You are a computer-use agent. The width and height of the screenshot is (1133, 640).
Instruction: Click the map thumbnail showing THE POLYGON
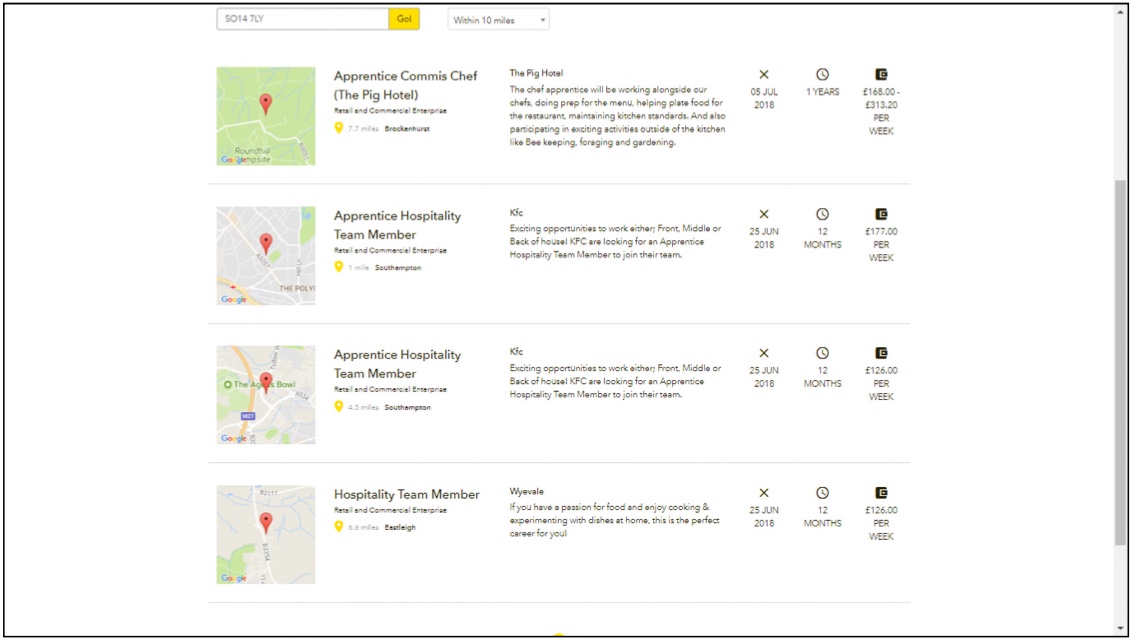pyautogui.click(x=266, y=256)
